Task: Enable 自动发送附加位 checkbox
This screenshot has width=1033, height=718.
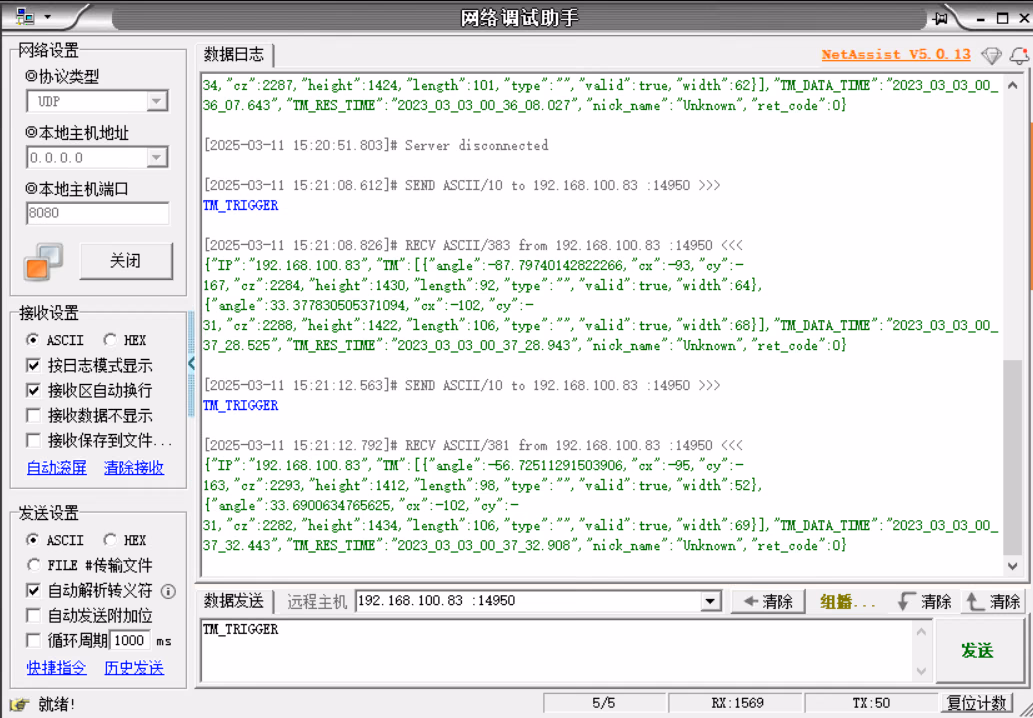Action: [x=33, y=615]
